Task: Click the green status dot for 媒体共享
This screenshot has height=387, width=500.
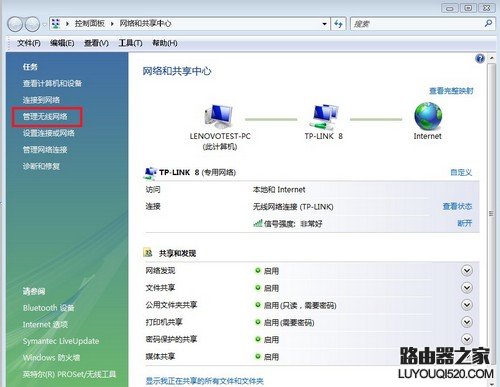Action: click(x=258, y=356)
